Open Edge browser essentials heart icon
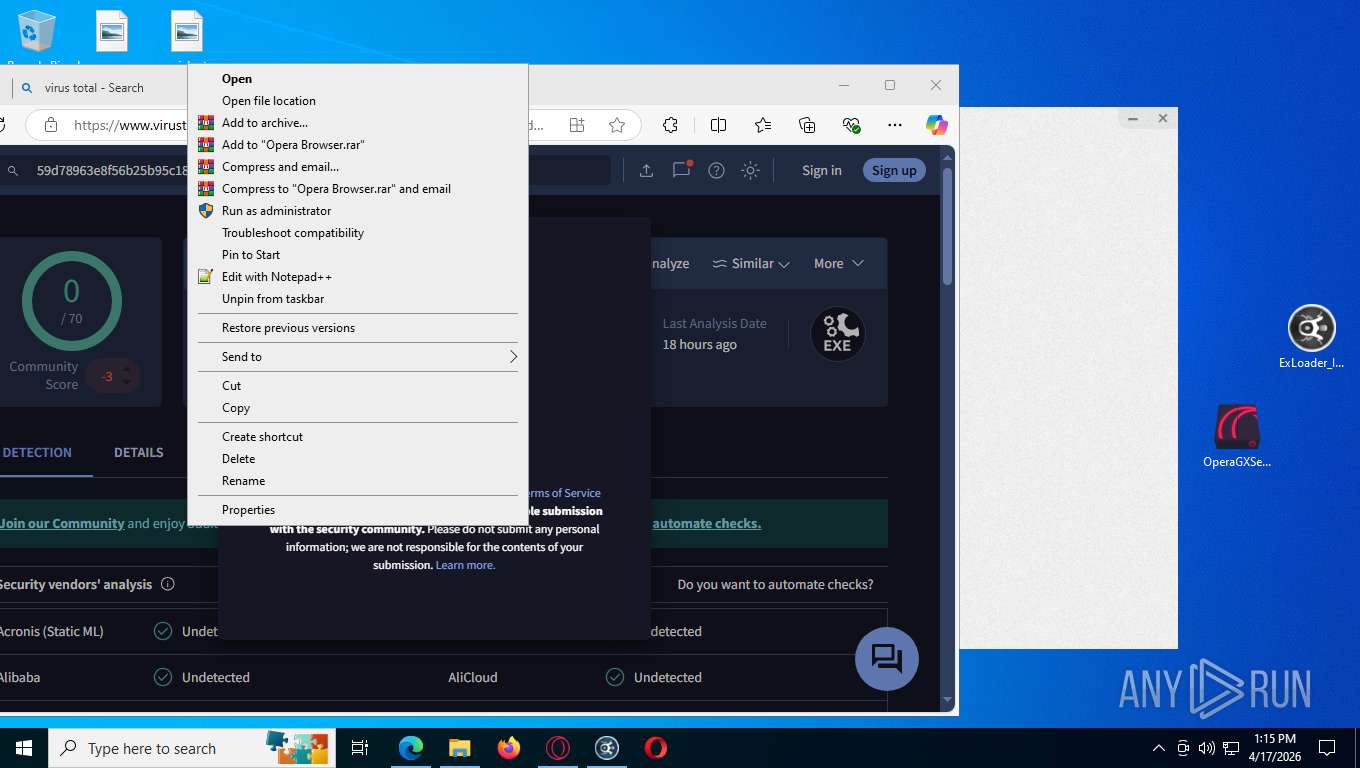The image size is (1360, 768). pos(852,125)
